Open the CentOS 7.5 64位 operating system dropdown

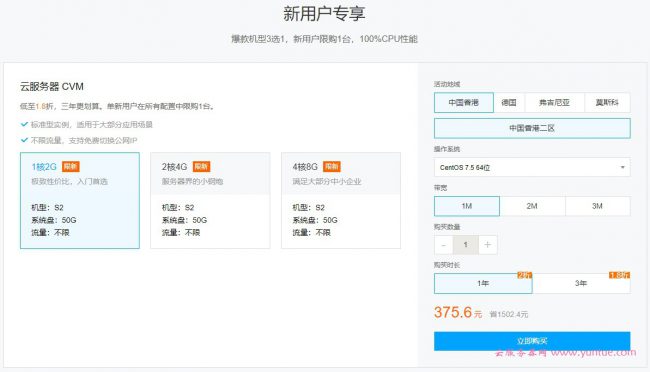pyautogui.click(x=532, y=168)
